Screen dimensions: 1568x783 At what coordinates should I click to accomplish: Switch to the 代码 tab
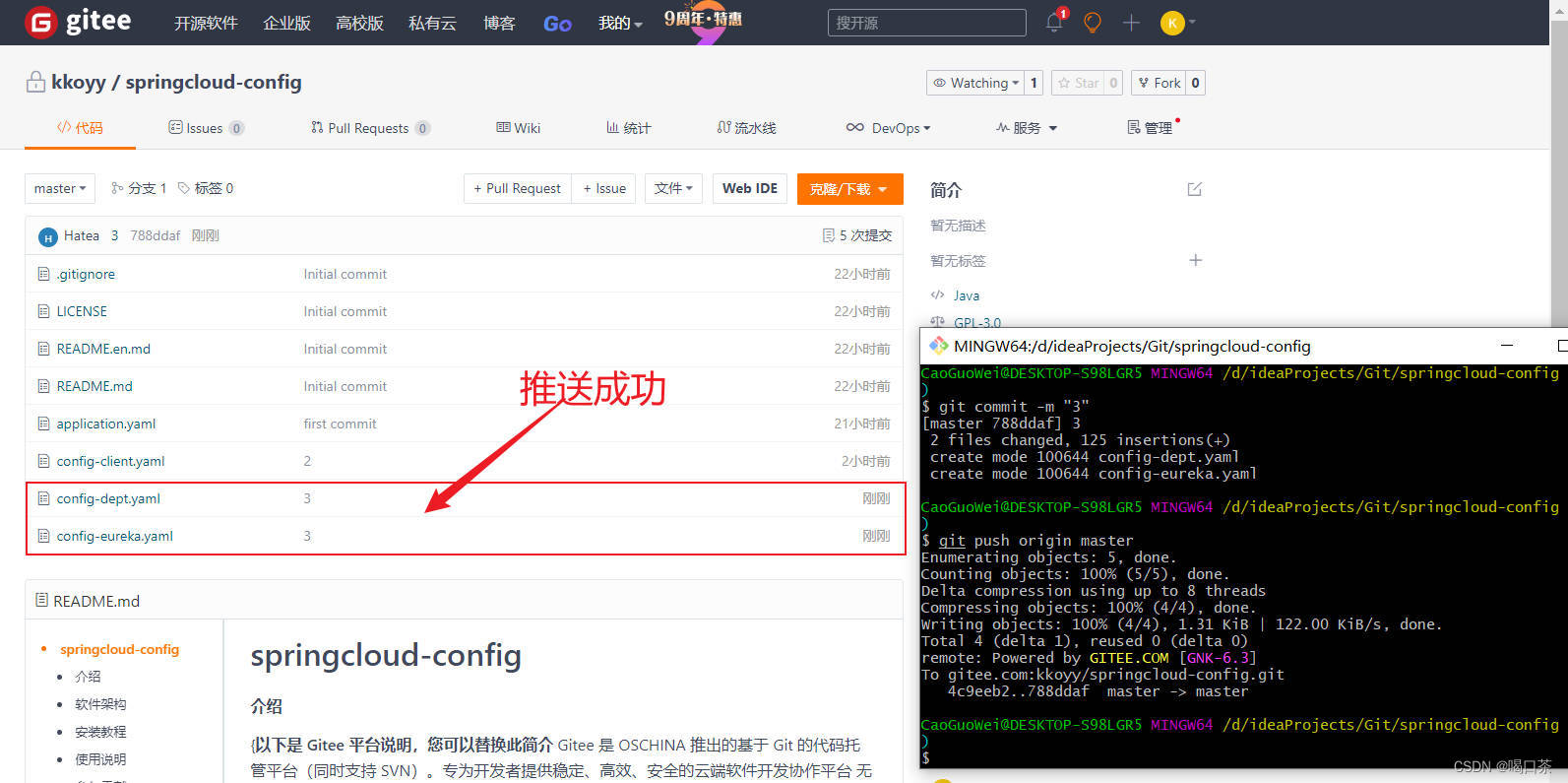(80, 128)
